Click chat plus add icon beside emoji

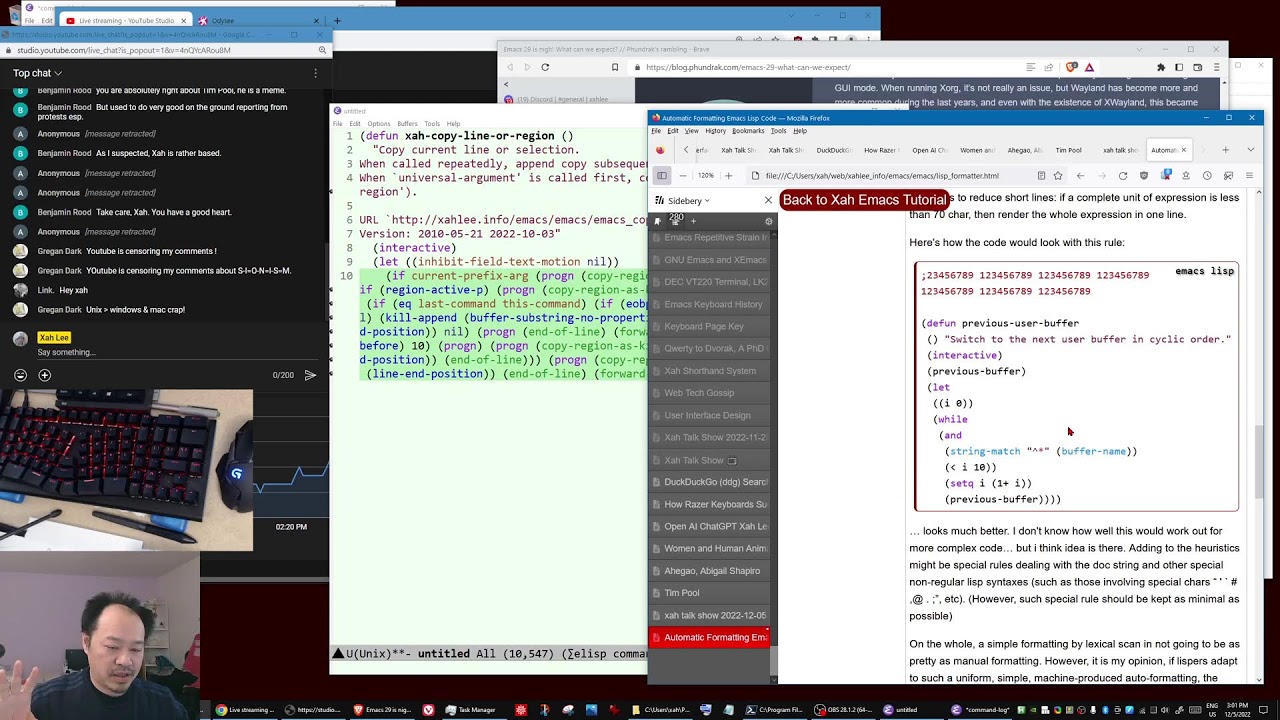(x=44, y=375)
